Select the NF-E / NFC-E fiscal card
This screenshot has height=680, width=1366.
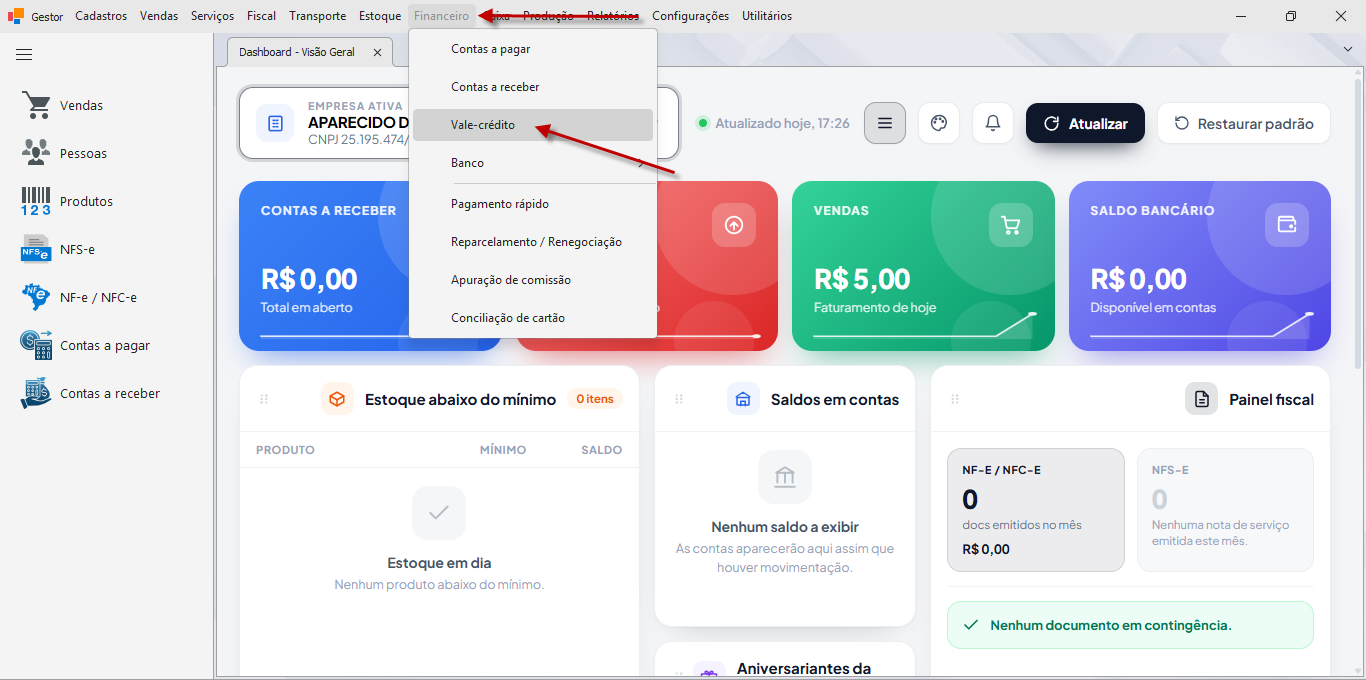pyautogui.click(x=1036, y=510)
